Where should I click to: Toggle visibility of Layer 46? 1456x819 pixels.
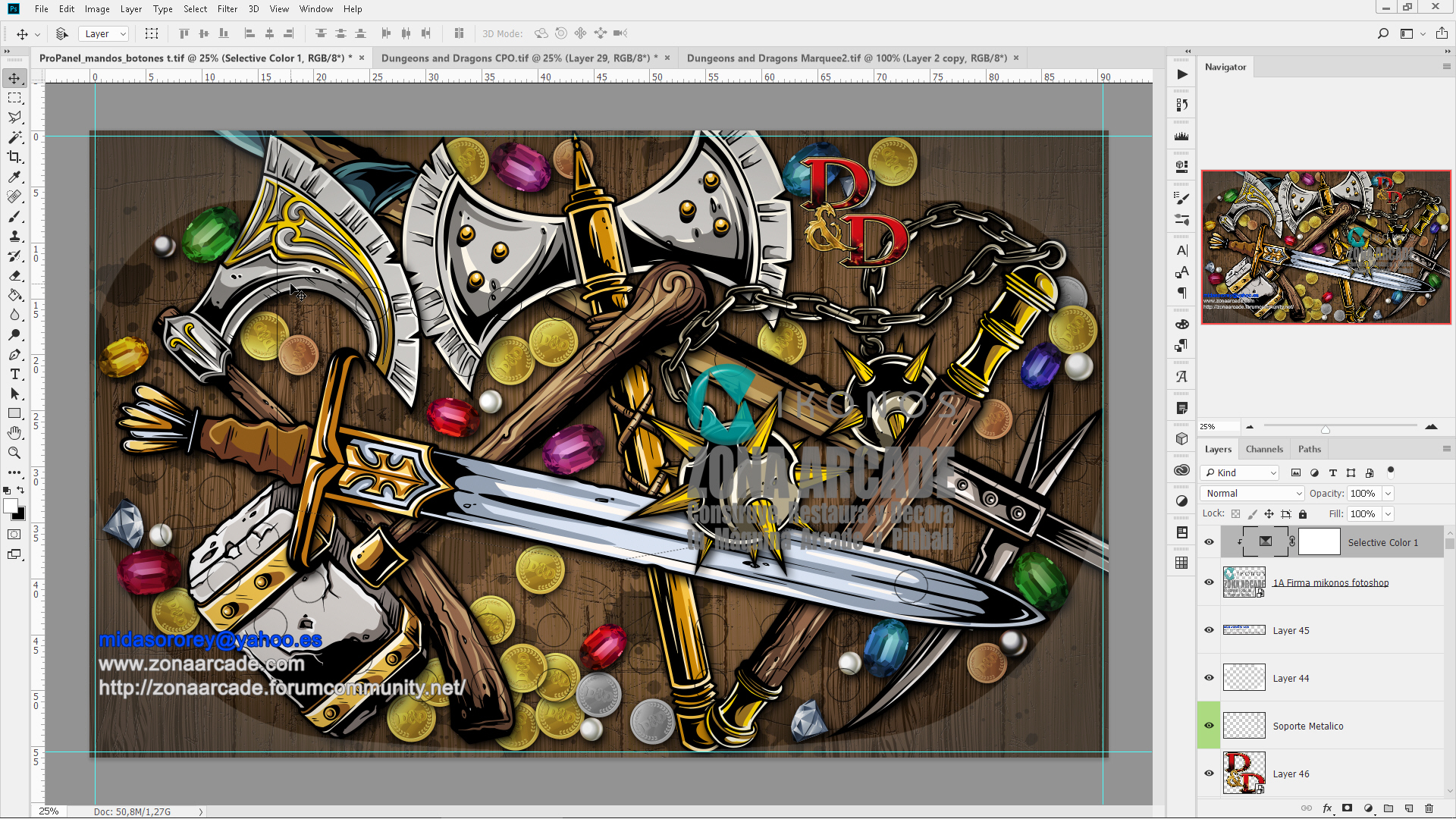click(1209, 773)
